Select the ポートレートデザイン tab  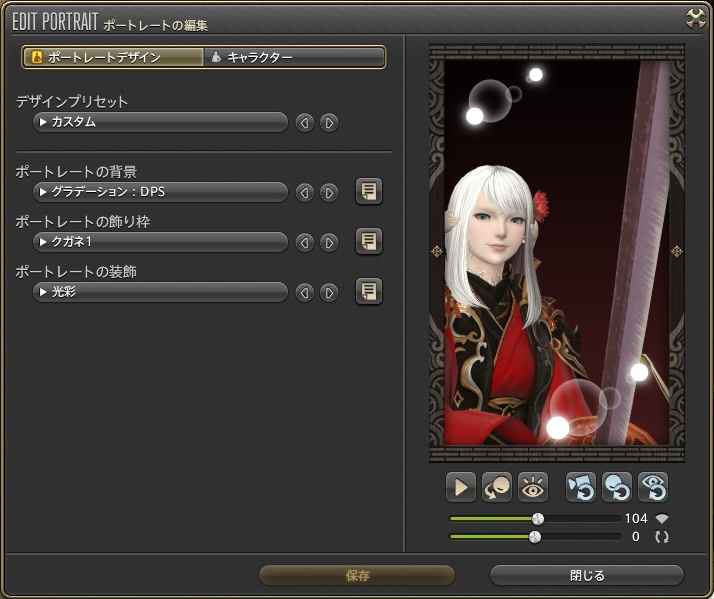pyautogui.click(x=111, y=58)
